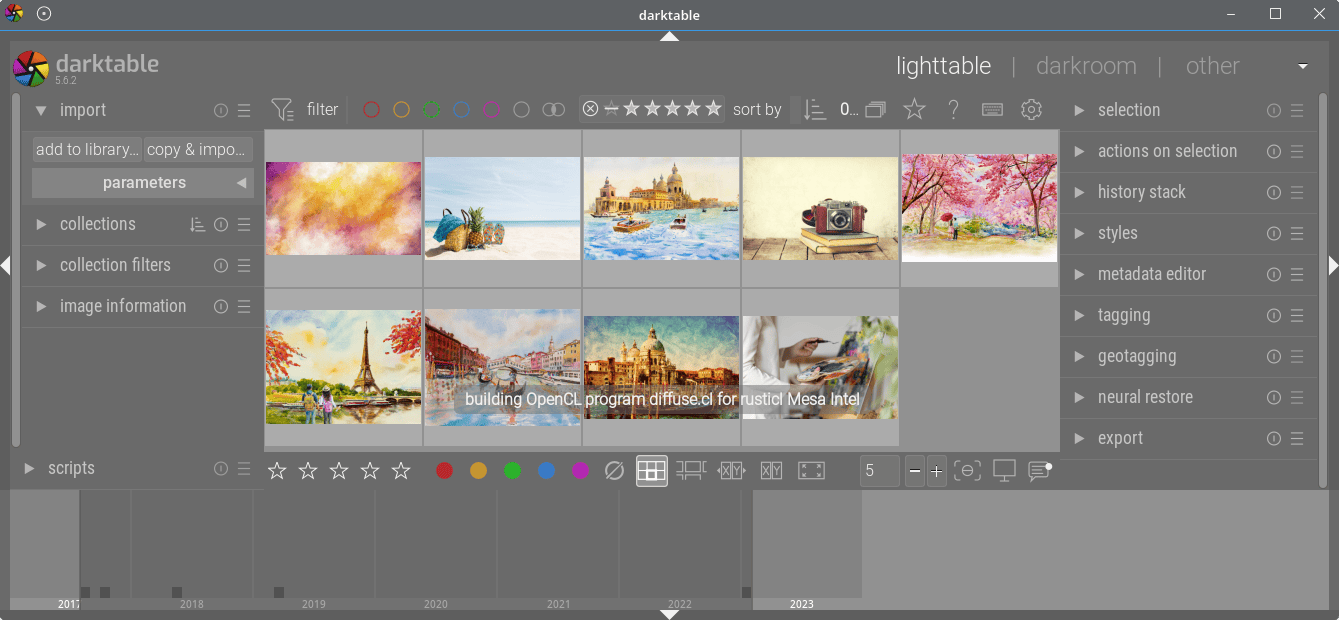The height and width of the screenshot is (620, 1339).
Task: Open the filter options icon
Action: pos(283,110)
